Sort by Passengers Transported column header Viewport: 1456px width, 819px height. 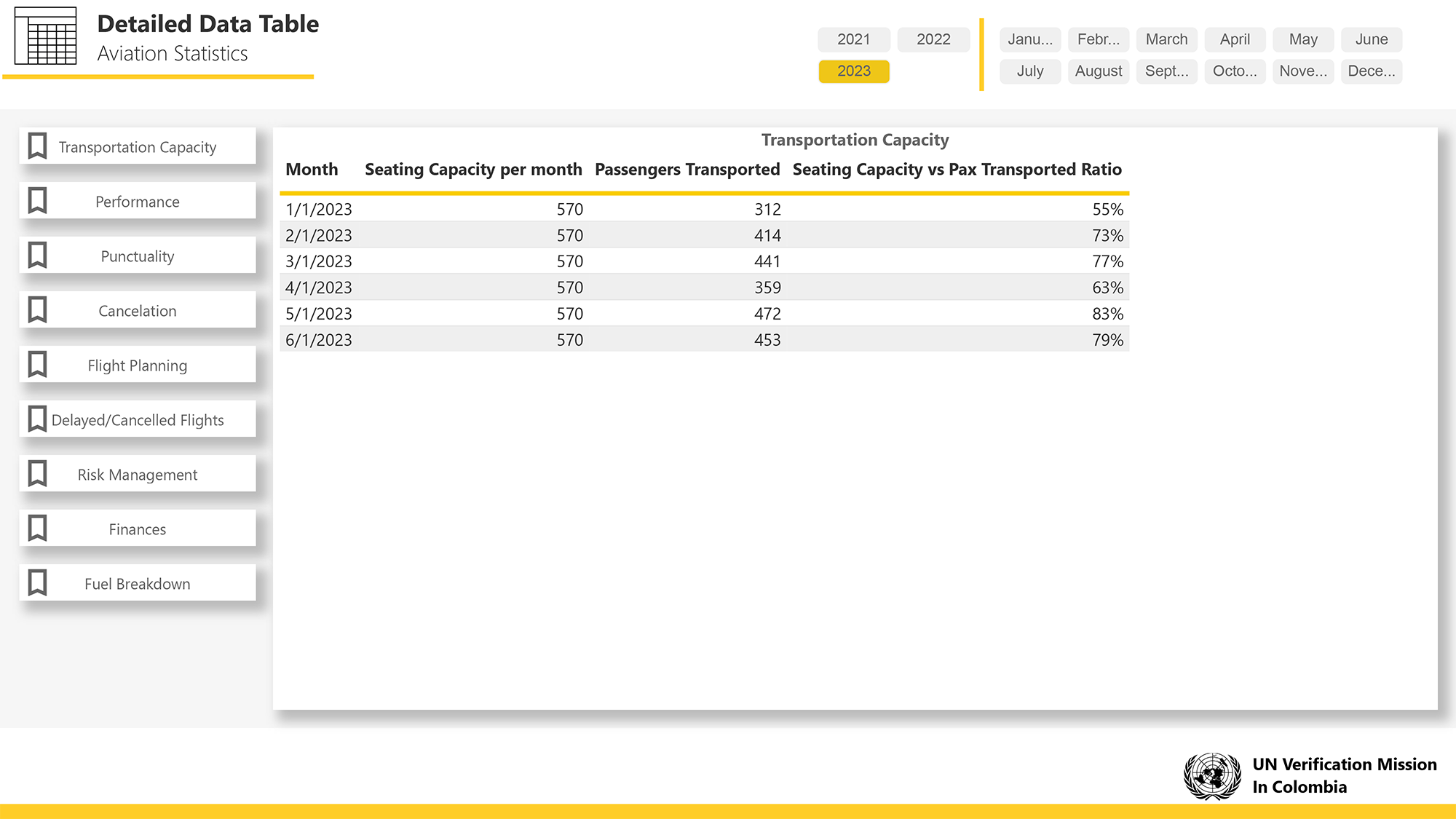tap(687, 170)
